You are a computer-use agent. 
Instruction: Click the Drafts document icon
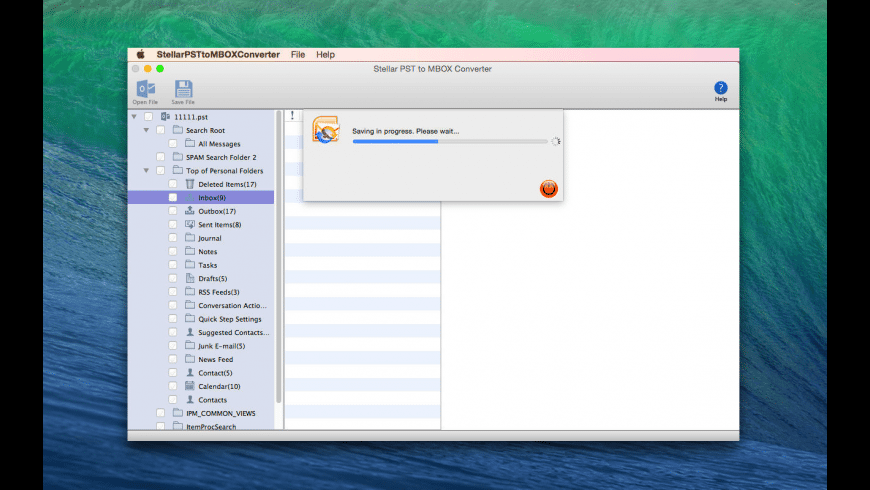pyautogui.click(x=190, y=278)
